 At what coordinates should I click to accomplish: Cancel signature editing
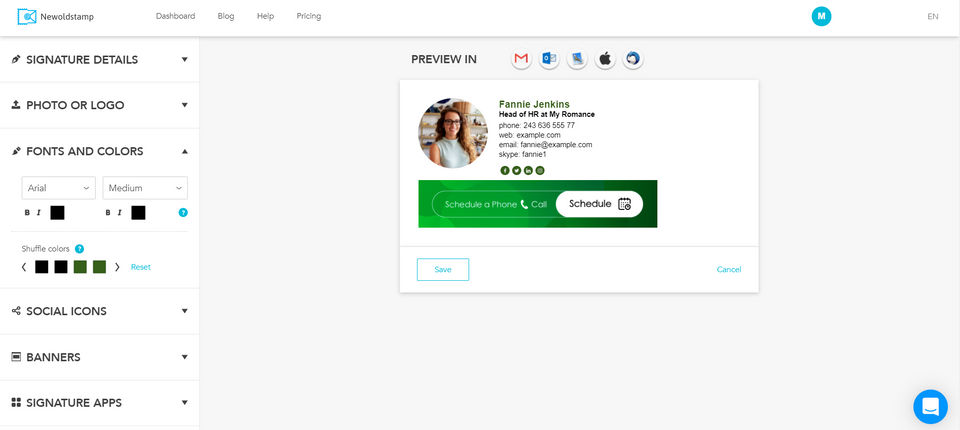click(729, 270)
